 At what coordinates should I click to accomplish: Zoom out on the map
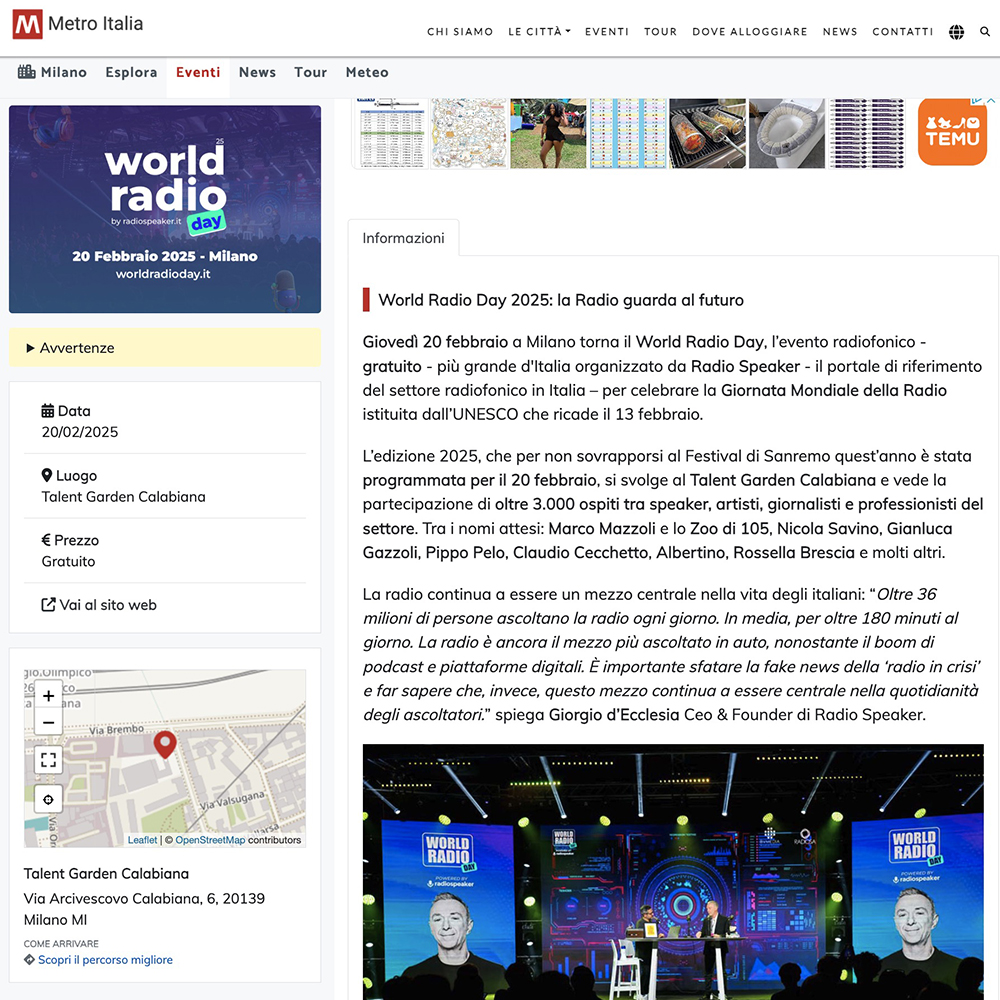48,723
